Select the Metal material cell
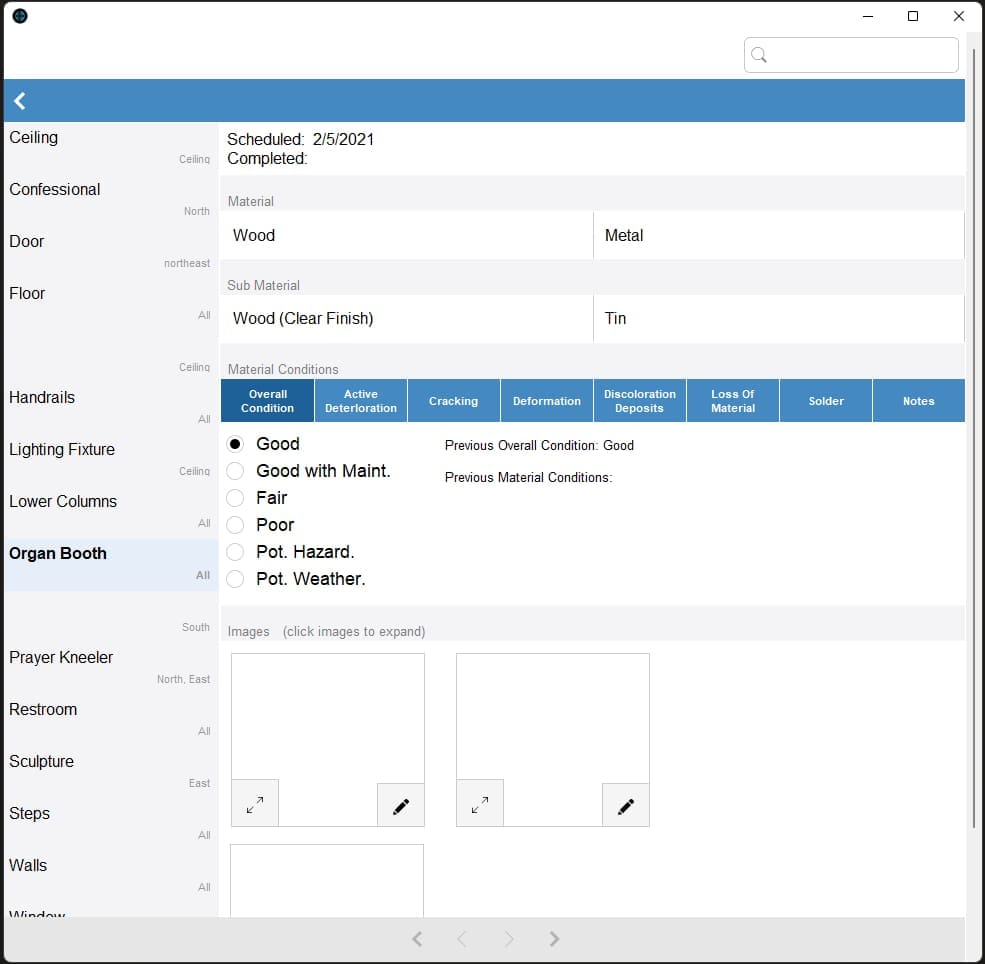 pyautogui.click(x=778, y=235)
